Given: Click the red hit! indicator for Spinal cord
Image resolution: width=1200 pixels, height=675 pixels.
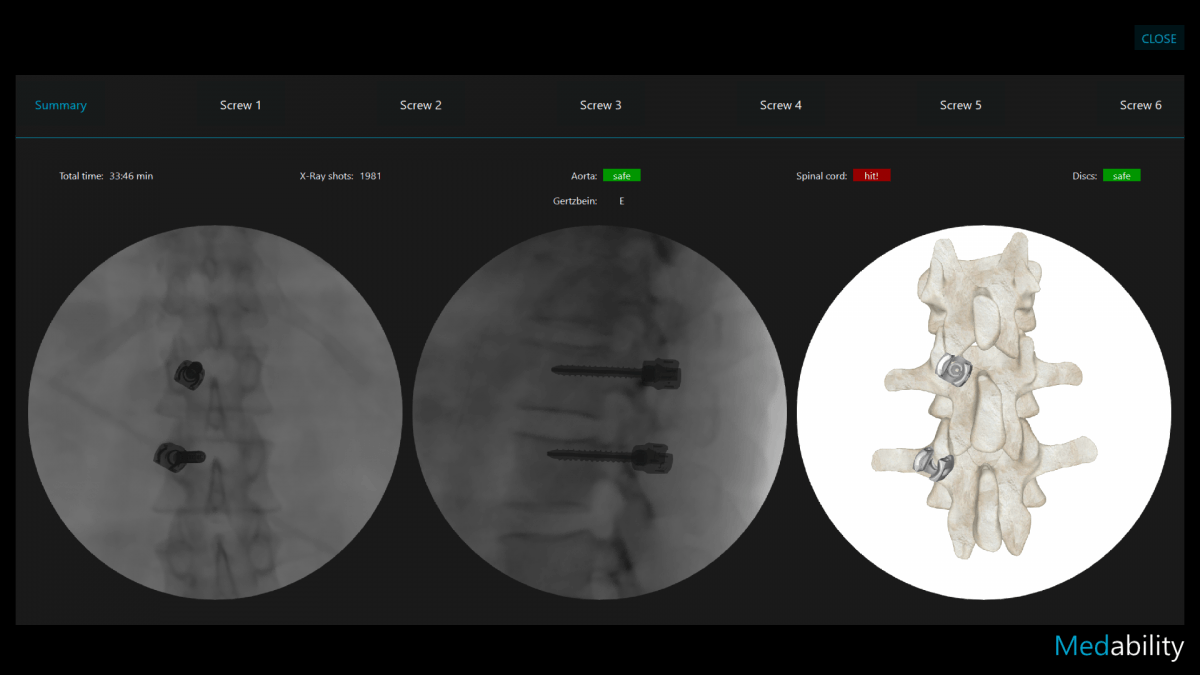Looking at the screenshot, I should pos(871,175).
